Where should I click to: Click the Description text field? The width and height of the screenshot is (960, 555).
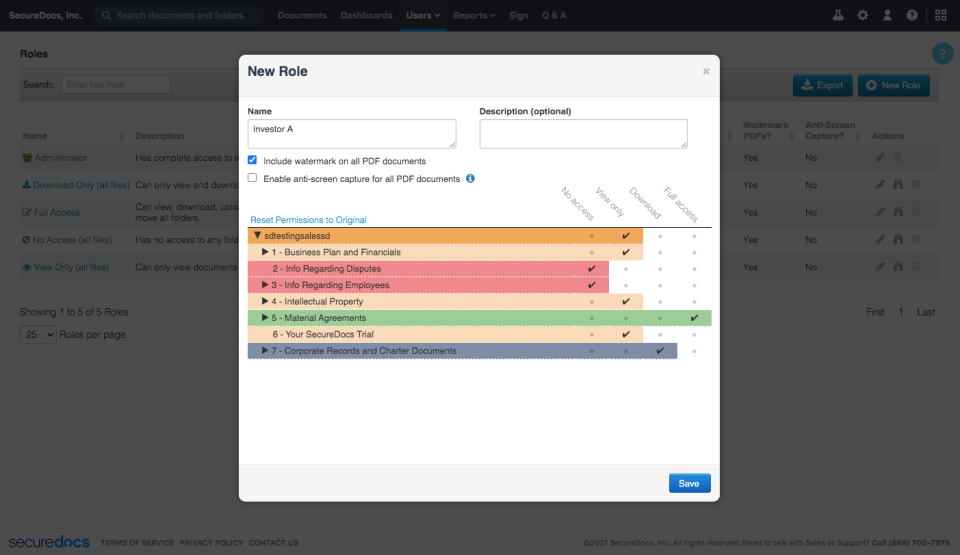click(583, 133)
